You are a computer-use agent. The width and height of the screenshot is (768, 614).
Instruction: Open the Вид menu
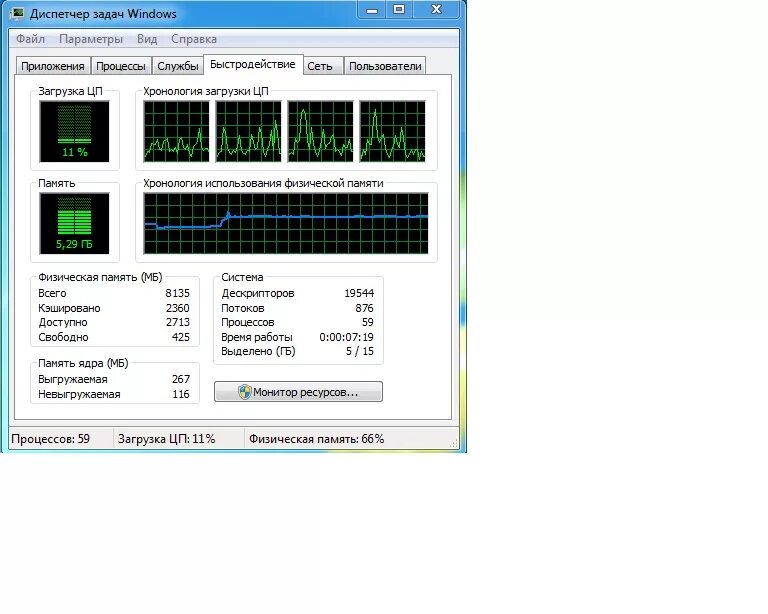pos(147,39)
